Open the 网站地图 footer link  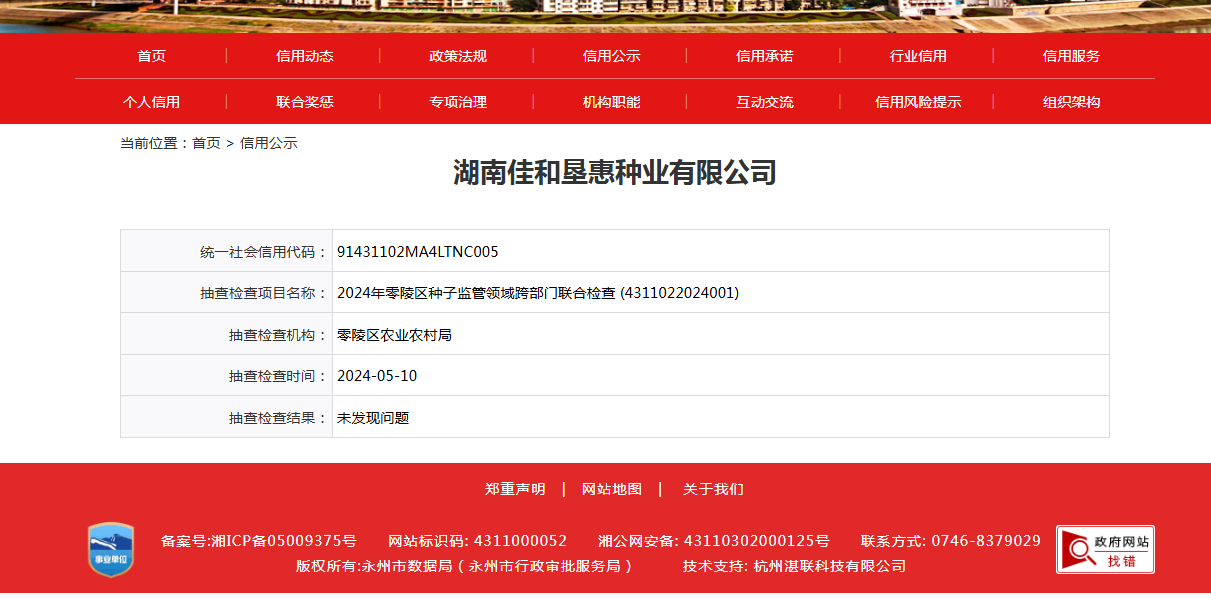(612, 489)
